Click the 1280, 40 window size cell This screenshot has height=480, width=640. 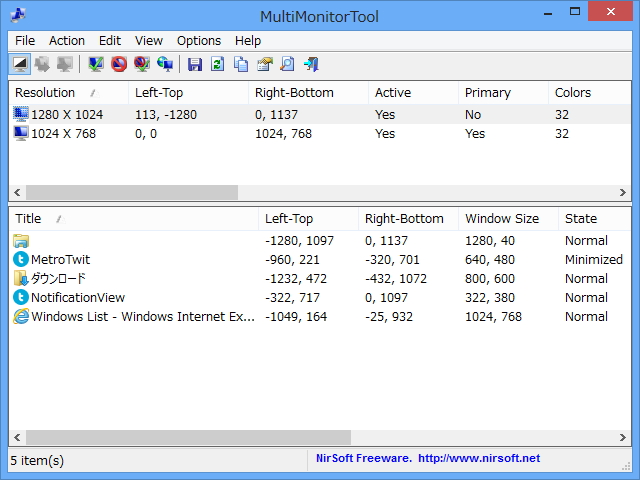(490, 241)
